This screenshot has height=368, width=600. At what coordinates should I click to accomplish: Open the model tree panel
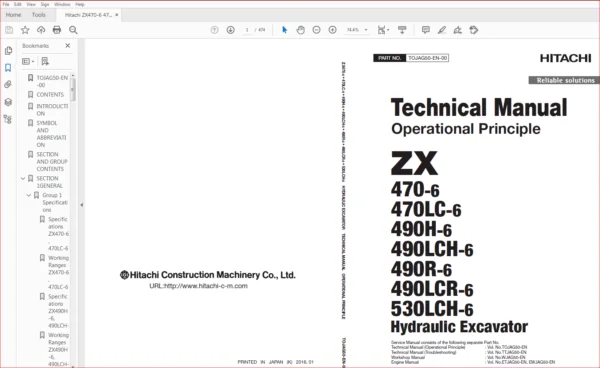8,119
